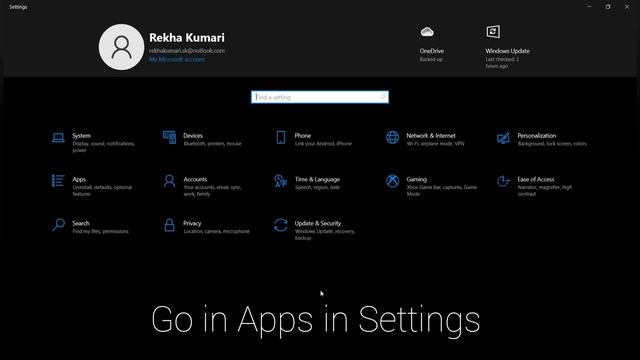Open the Apps list icon
The width and height of the screenshot is (640, 360).
[x=58, y=181]
